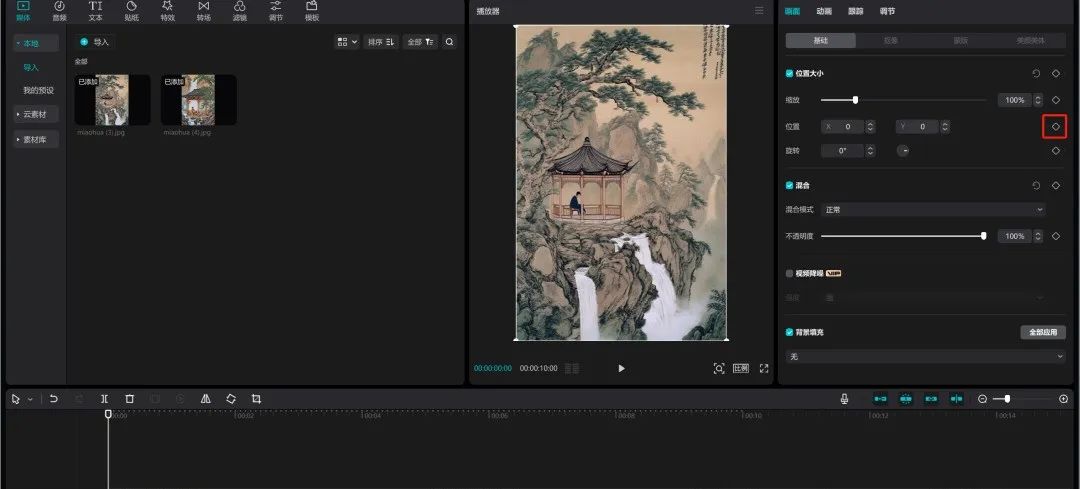Toggle the second teal timeline snapping icon

[x=906, y=399]
